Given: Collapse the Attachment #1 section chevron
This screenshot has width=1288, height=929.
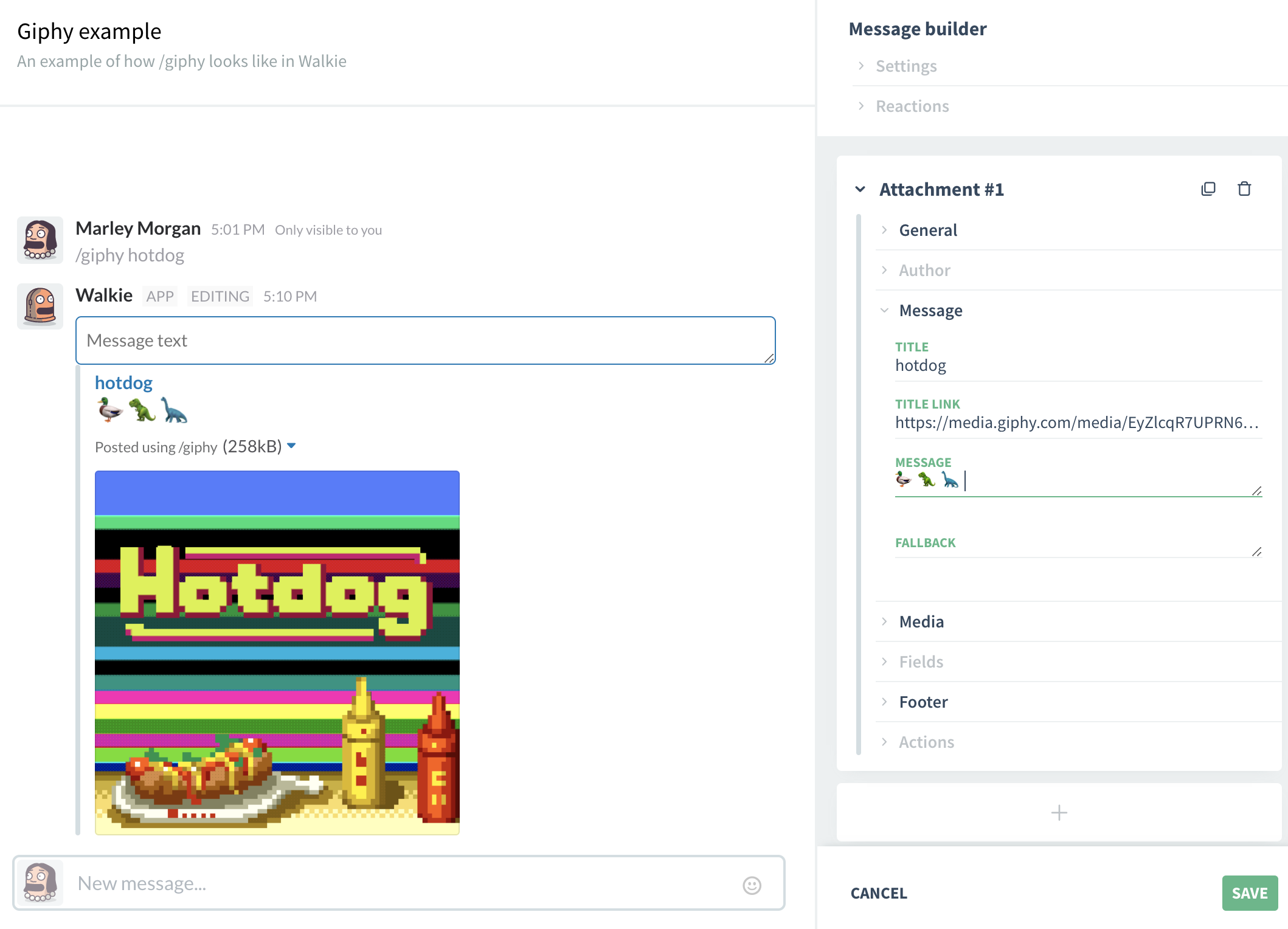Looking at the screenshot, I should click(x=860, y=189).
